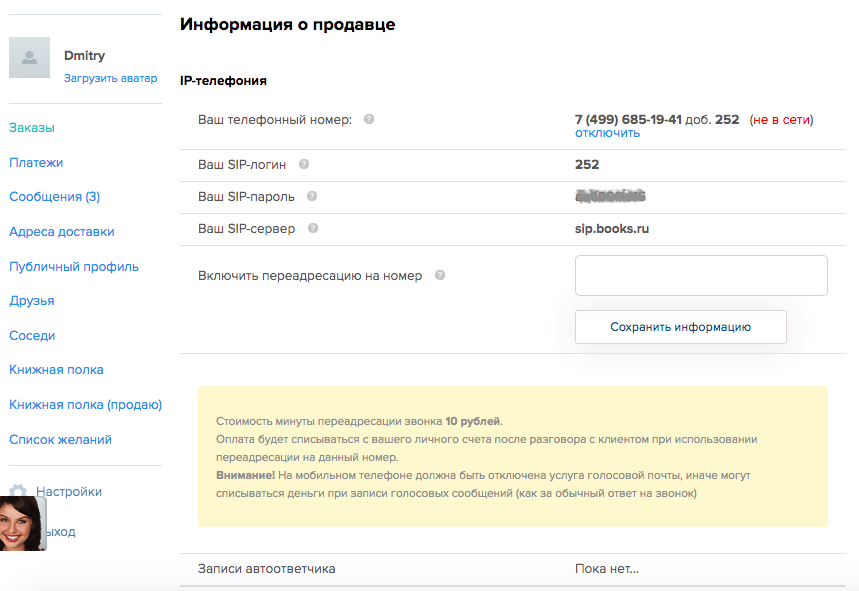Click the Загрузить аватар link

point(111,77)
